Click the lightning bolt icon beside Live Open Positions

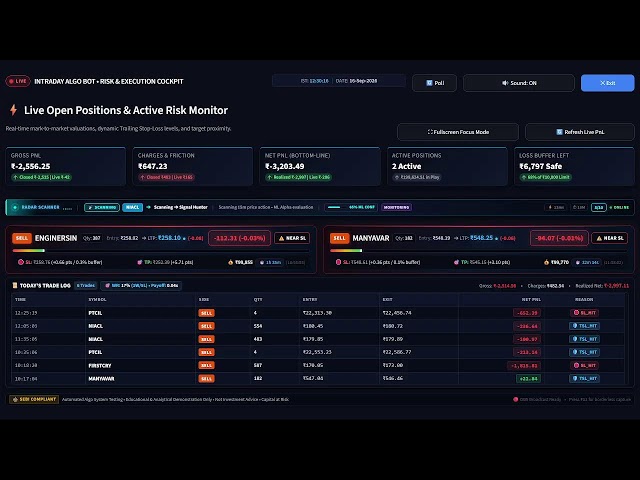tap(13, 110)
